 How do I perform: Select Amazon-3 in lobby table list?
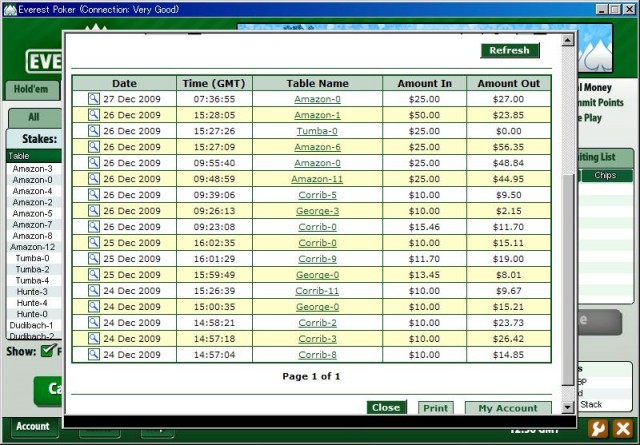33,169
